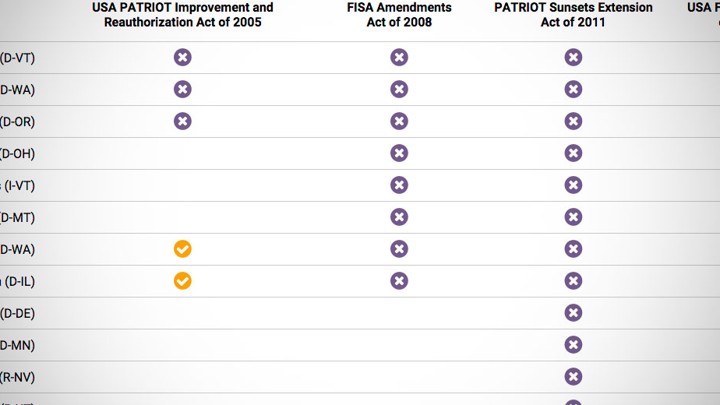Select the PATRIOT Sunsets Extension Act of 2011 header
720x405 pixels.
click(x=573, y=15)
